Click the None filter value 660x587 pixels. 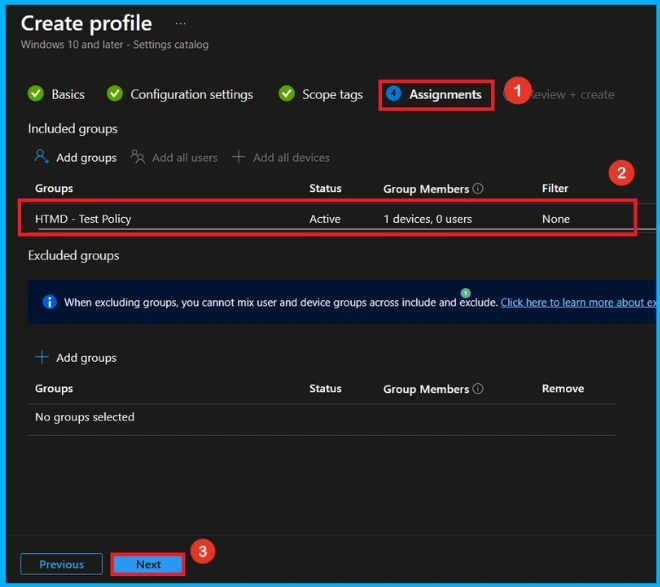(556, 219)
